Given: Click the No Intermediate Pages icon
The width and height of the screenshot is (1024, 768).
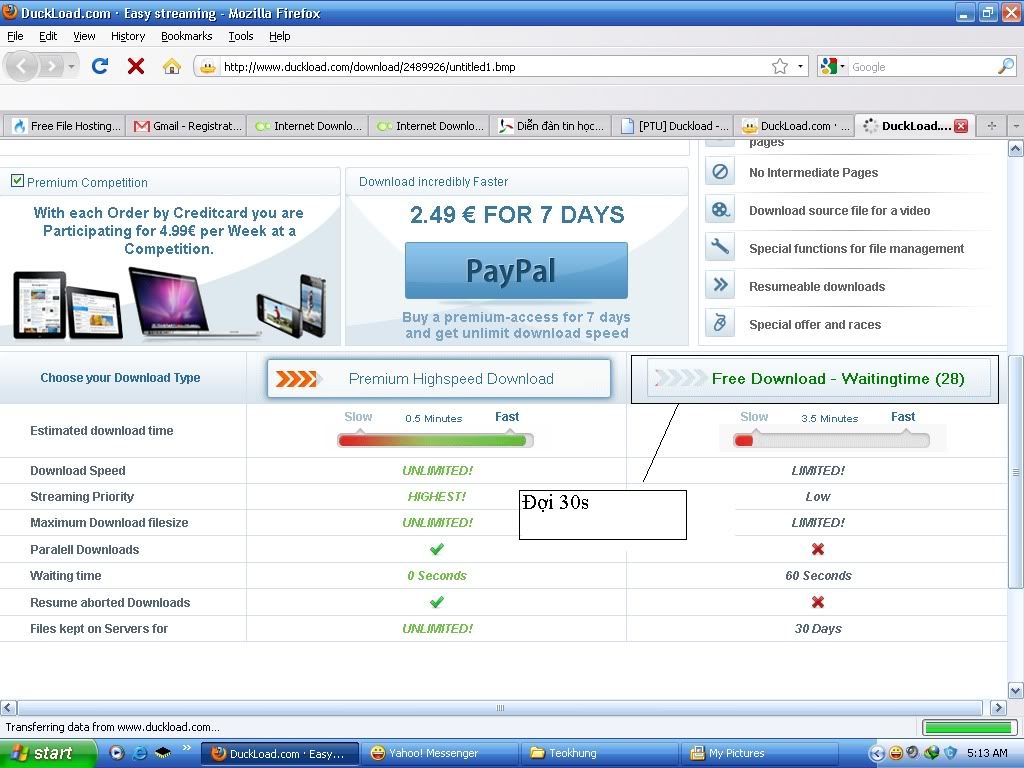Looking at the screenshot, I should 720,172.
